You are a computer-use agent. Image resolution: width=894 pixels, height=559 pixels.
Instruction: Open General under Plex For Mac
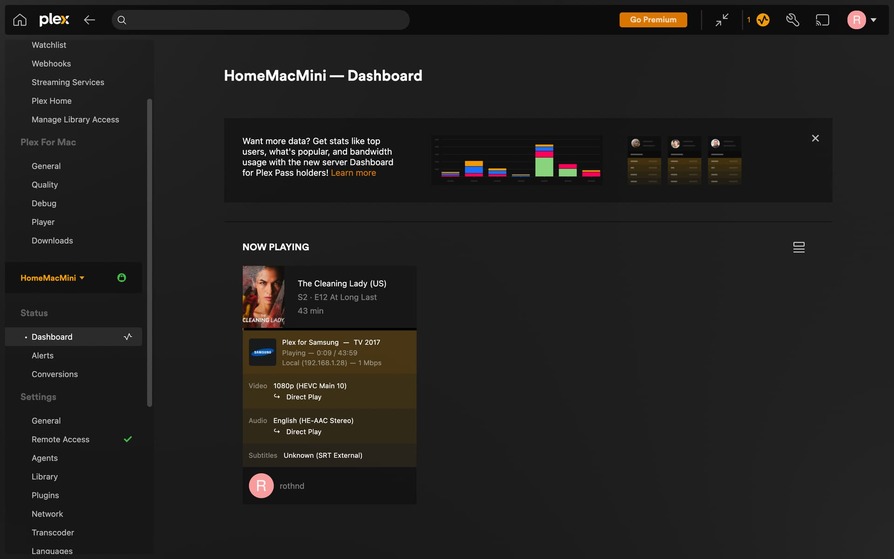[x=46, y=166]
